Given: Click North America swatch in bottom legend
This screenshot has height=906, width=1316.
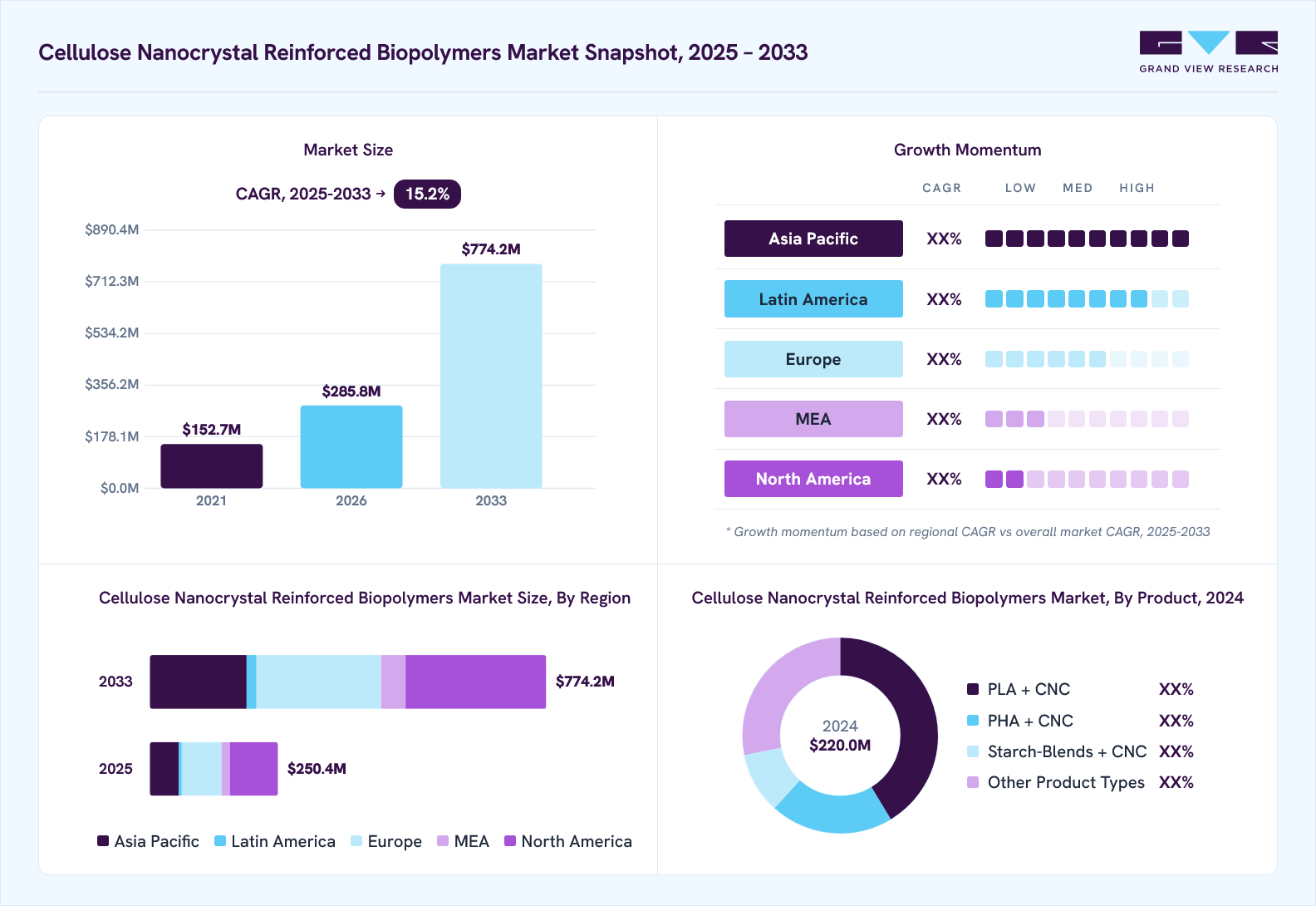Looking at the screenshot, I should (510, 841).
